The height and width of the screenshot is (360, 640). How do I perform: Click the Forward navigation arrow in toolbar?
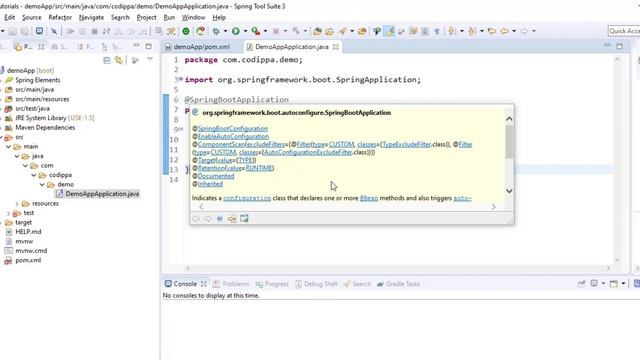point(524,31)
